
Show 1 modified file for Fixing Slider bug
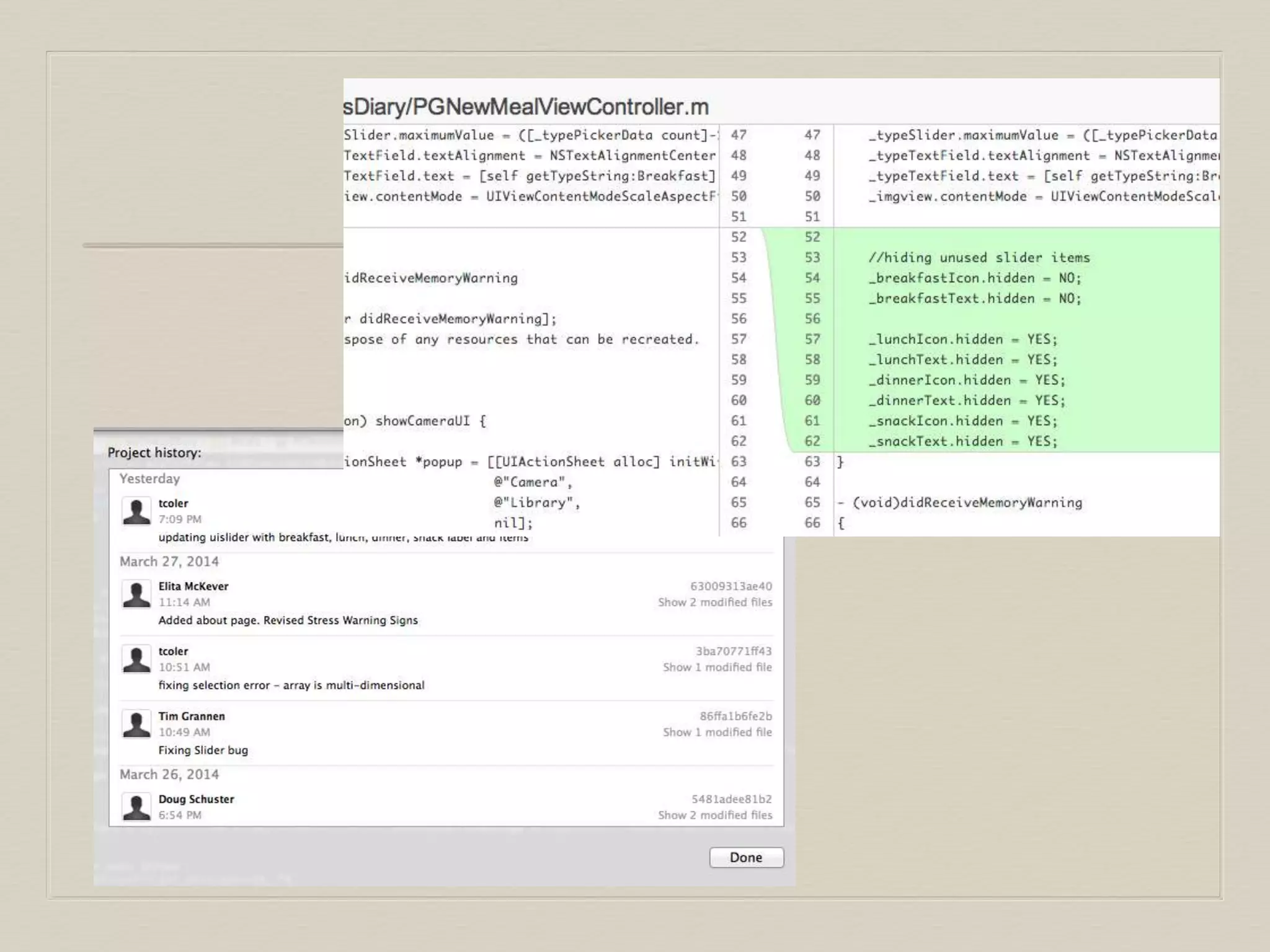717,733
